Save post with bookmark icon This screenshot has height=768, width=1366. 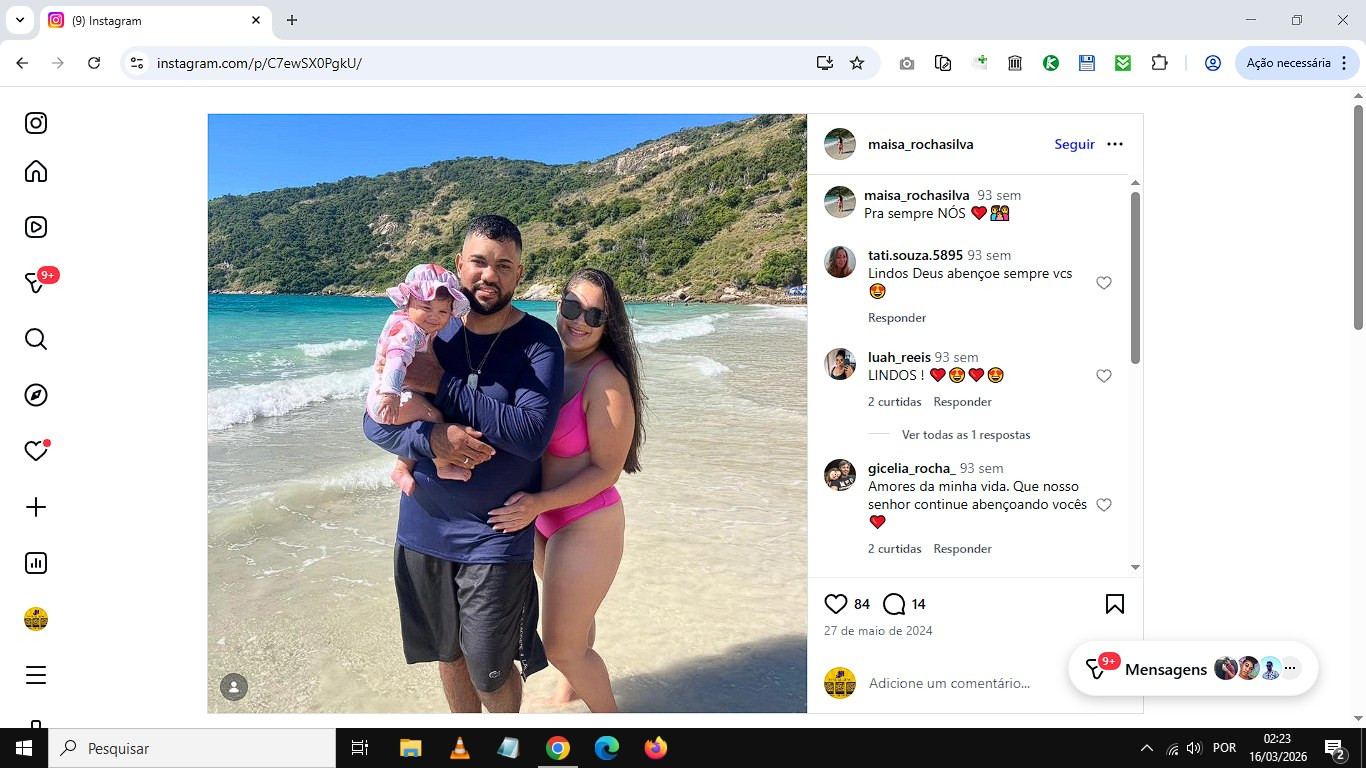tap(1115, 604)
